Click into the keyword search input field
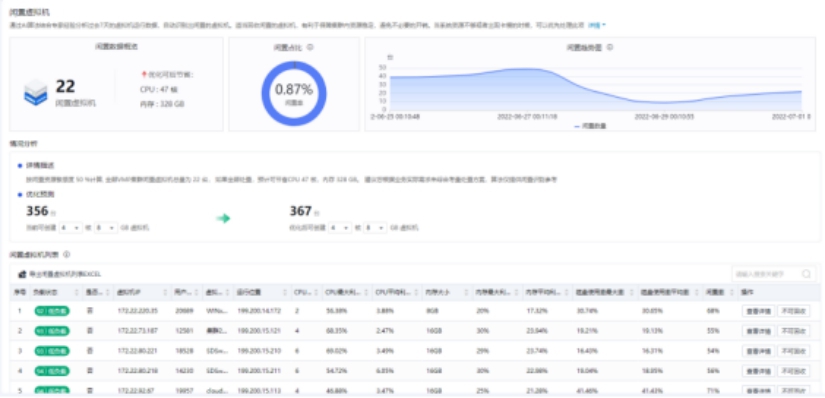Image resolution: width=825 pixels, height=398 pixels. point(766,274)
